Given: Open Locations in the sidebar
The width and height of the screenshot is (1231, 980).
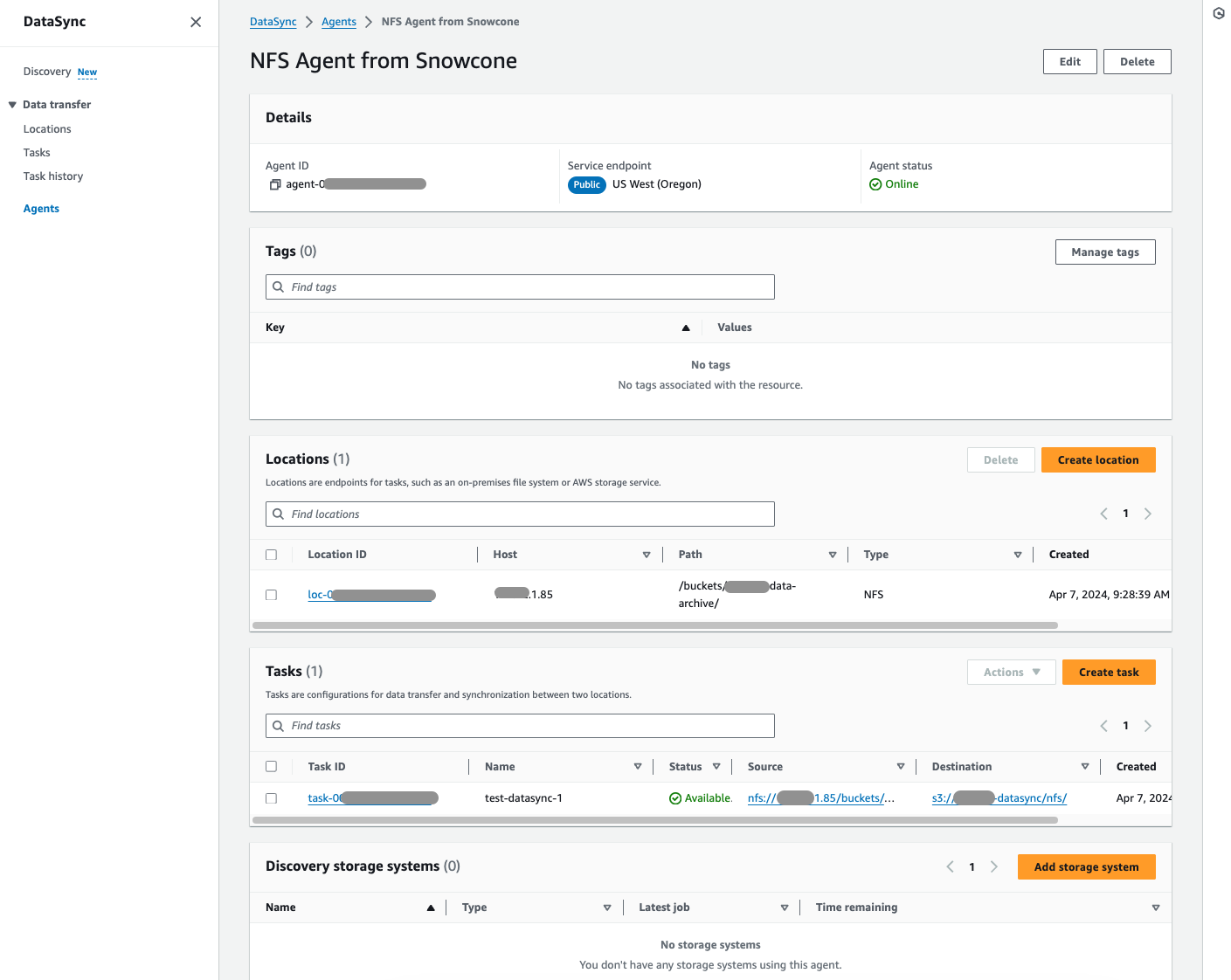Looking at the screenshot, I should 47,129.
